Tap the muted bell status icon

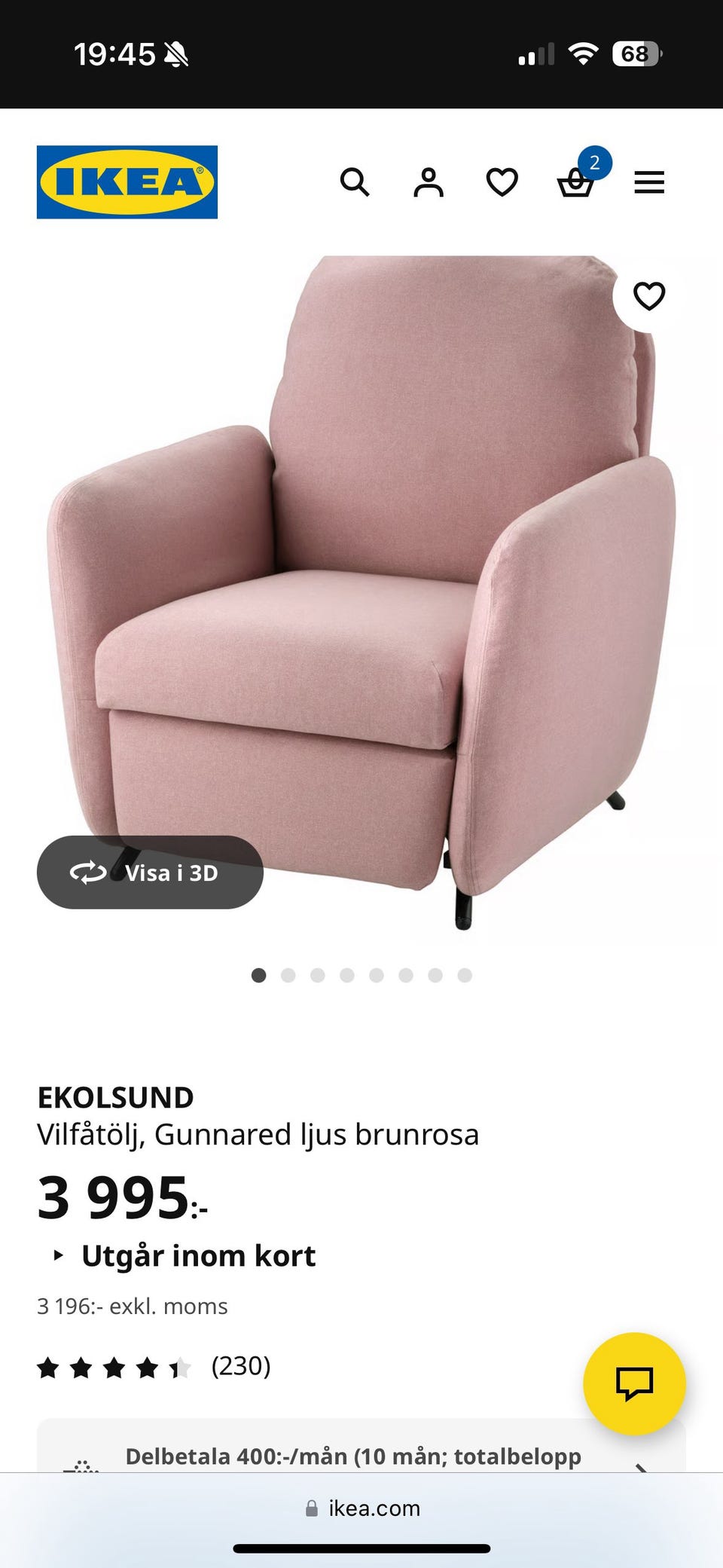click(176, 54)
